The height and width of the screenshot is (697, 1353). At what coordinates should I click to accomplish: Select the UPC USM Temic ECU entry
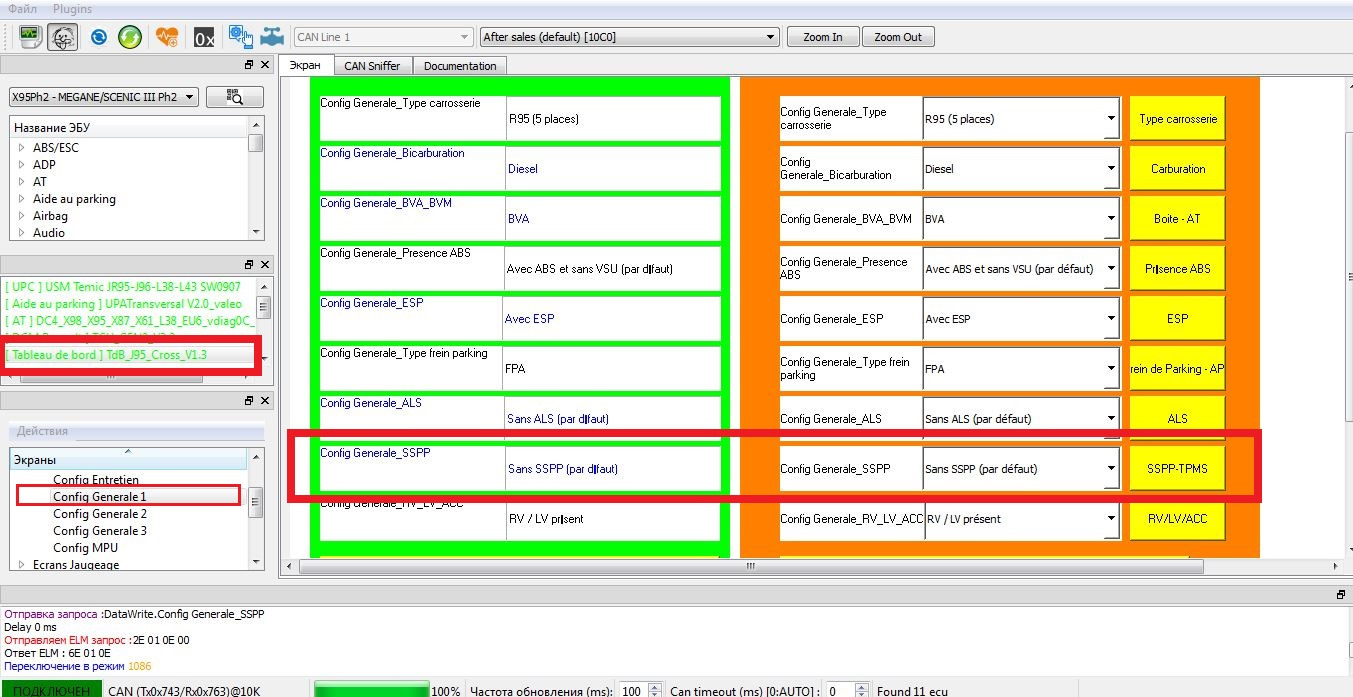pos(123,286)
